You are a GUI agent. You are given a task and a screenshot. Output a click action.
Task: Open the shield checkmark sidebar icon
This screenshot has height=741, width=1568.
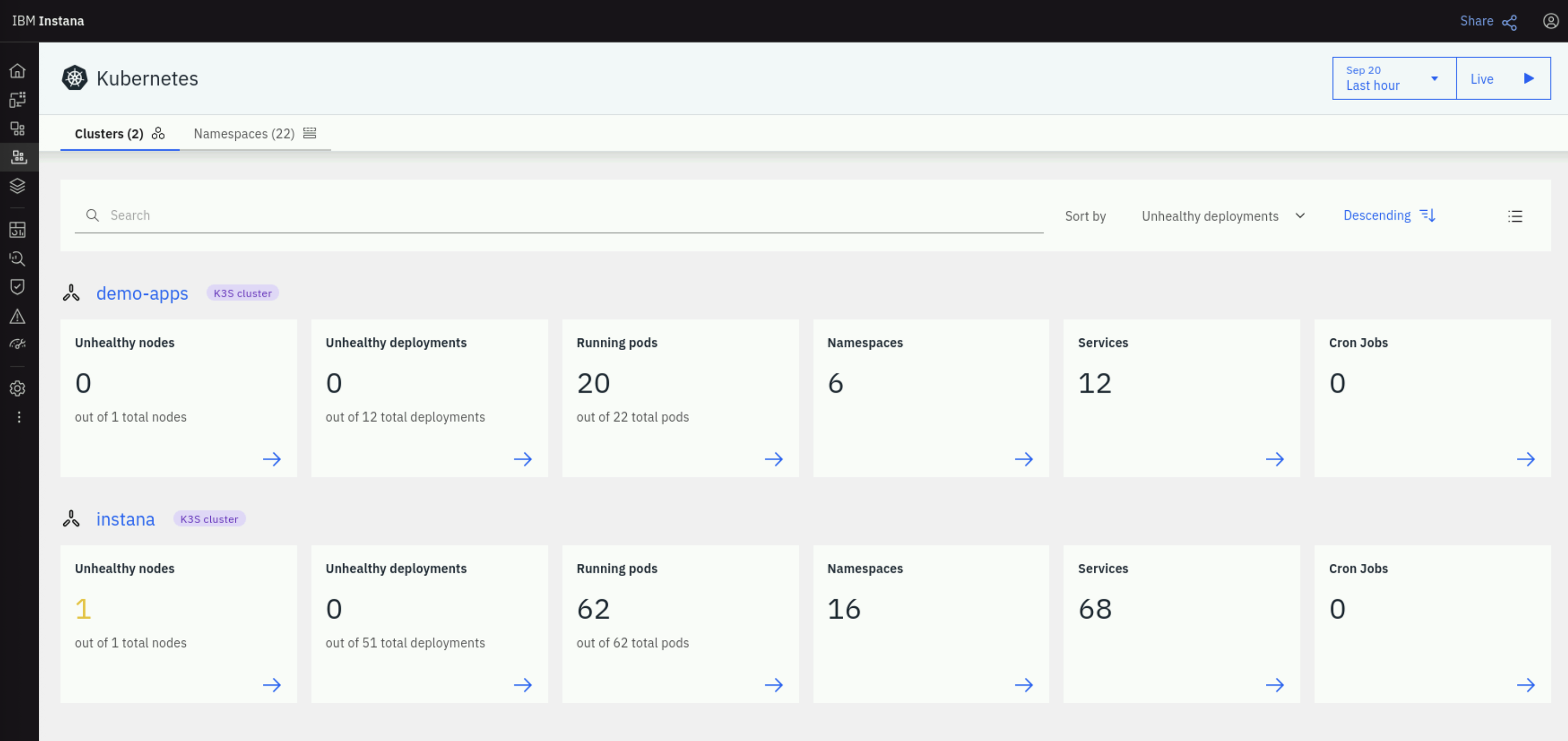[x=18, y=286]
